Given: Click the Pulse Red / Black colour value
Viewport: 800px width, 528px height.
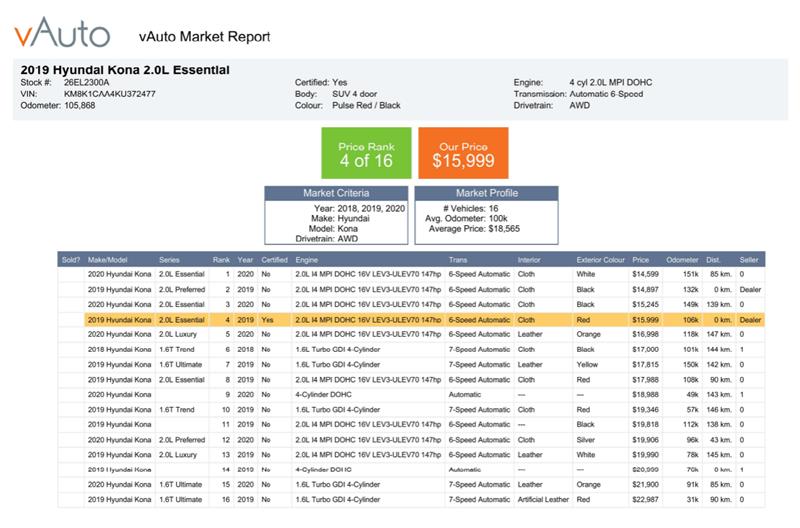Looking at the screenshot, I should [x=366, y=106].
